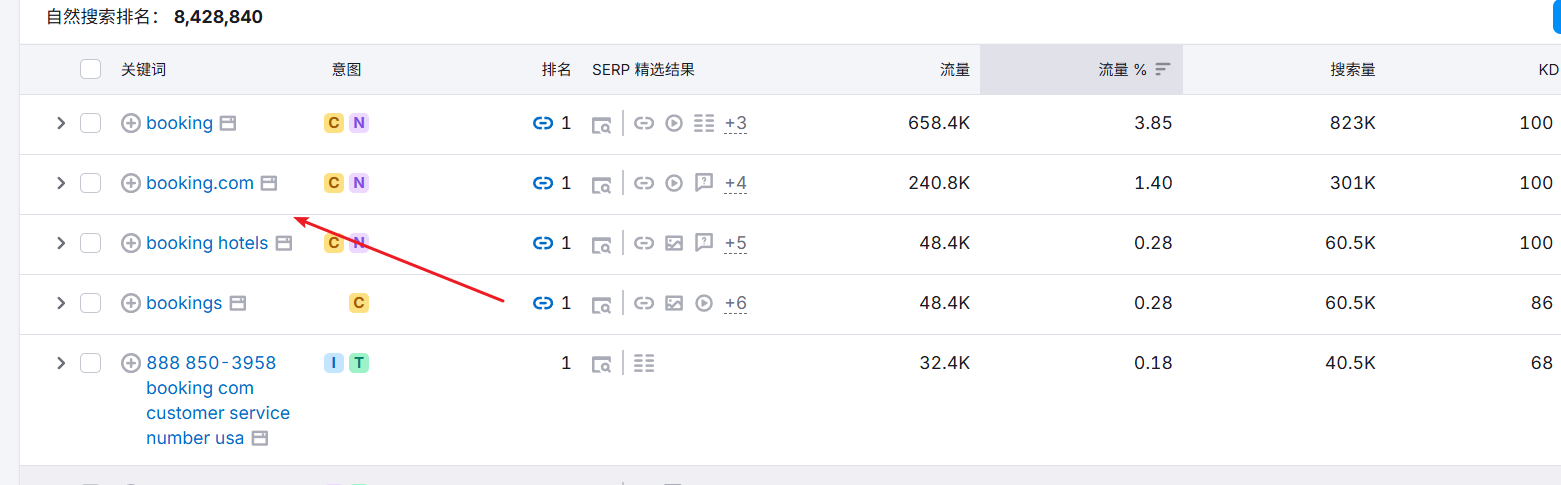Tick the select-all checkbox in table header
This screenshot has width=1561, height=485.
tap(90, 69)
